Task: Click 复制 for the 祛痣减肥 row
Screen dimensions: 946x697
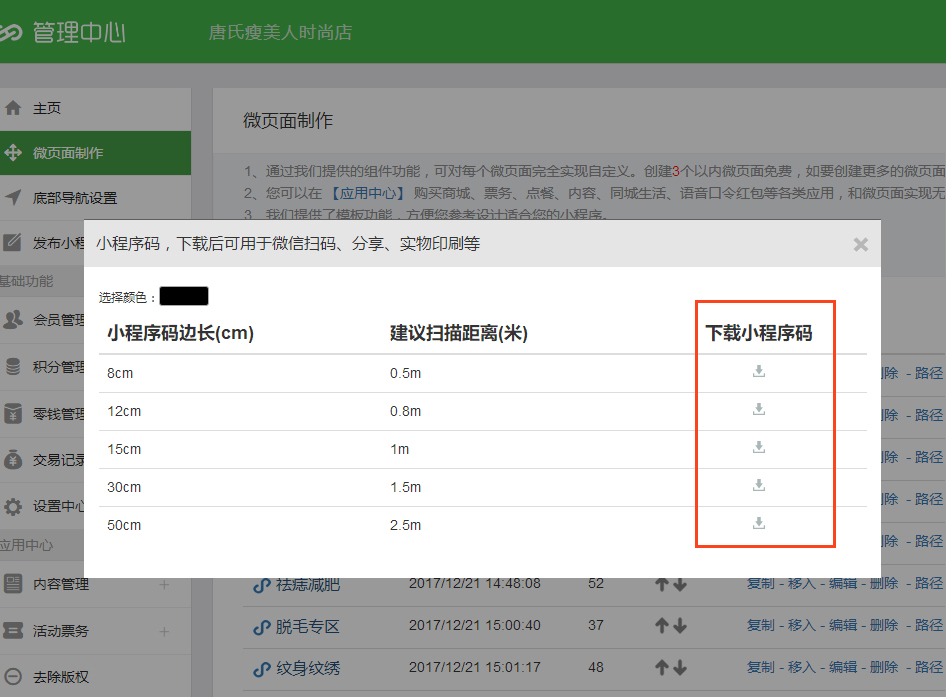Action: tap(760, 583)
